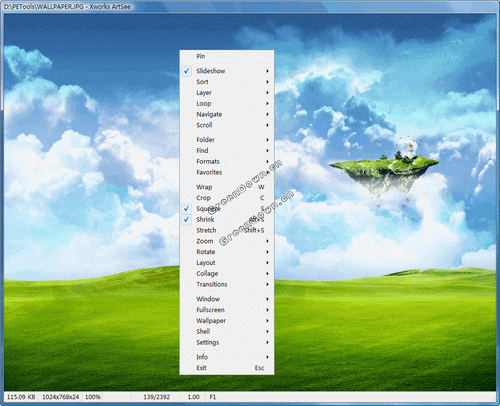Expand the Scroll submenu arrow

pyautogui.click(x=267, y=125)
